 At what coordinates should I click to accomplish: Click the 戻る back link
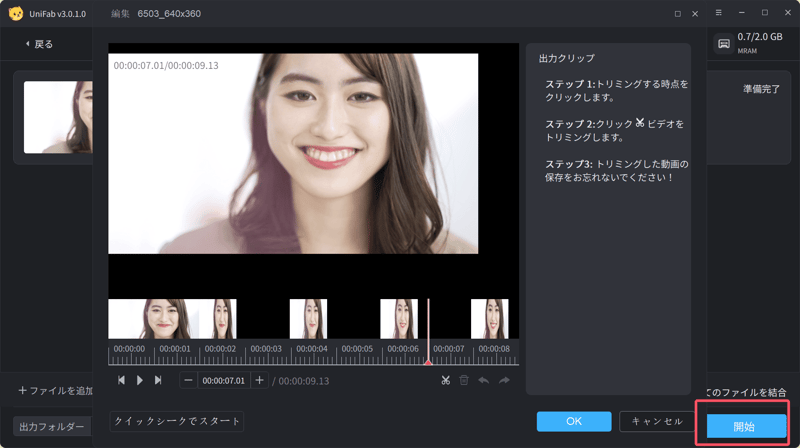tap(39, 45)
